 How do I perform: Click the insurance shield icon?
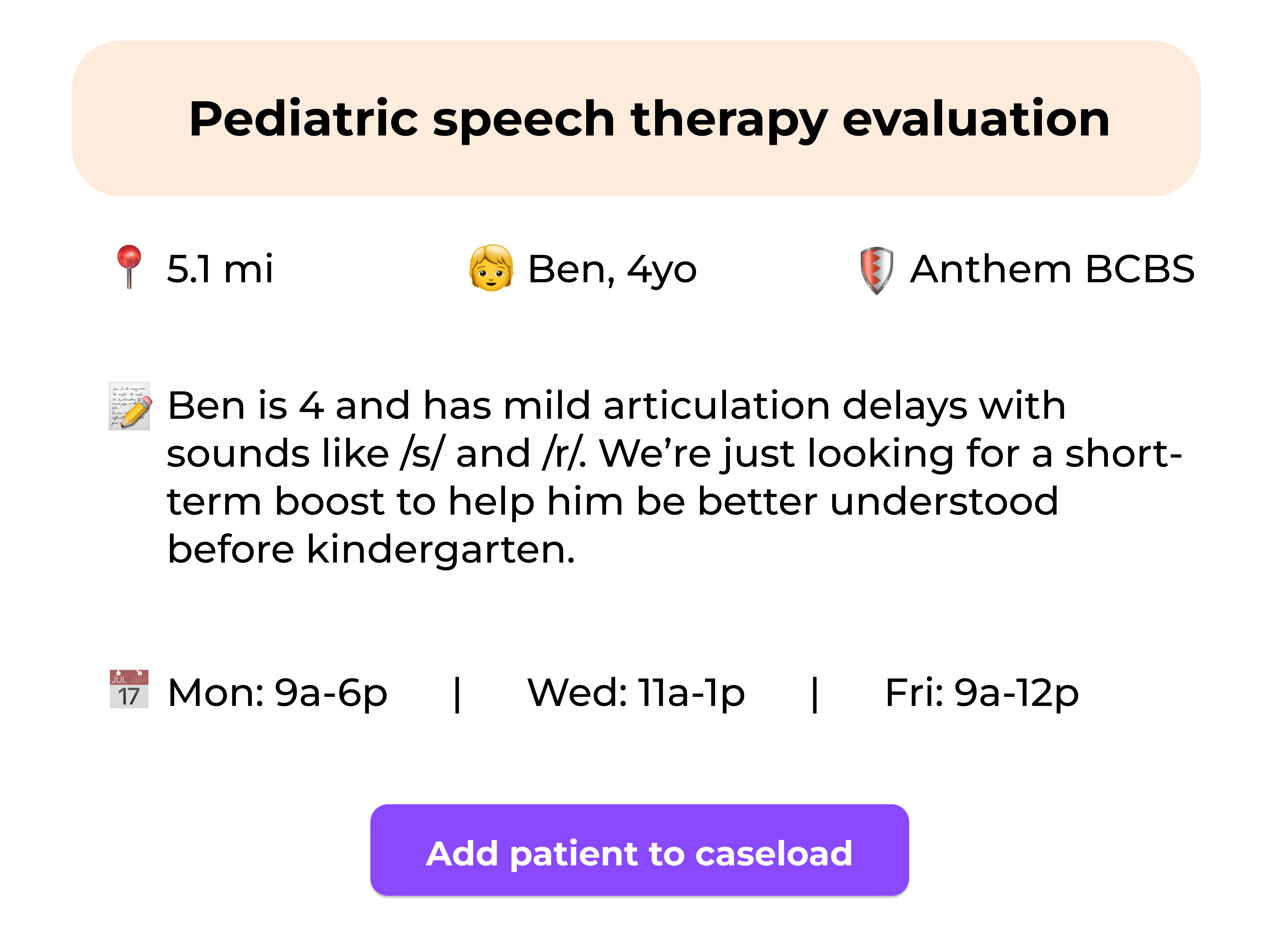click(x=876, y=270)
